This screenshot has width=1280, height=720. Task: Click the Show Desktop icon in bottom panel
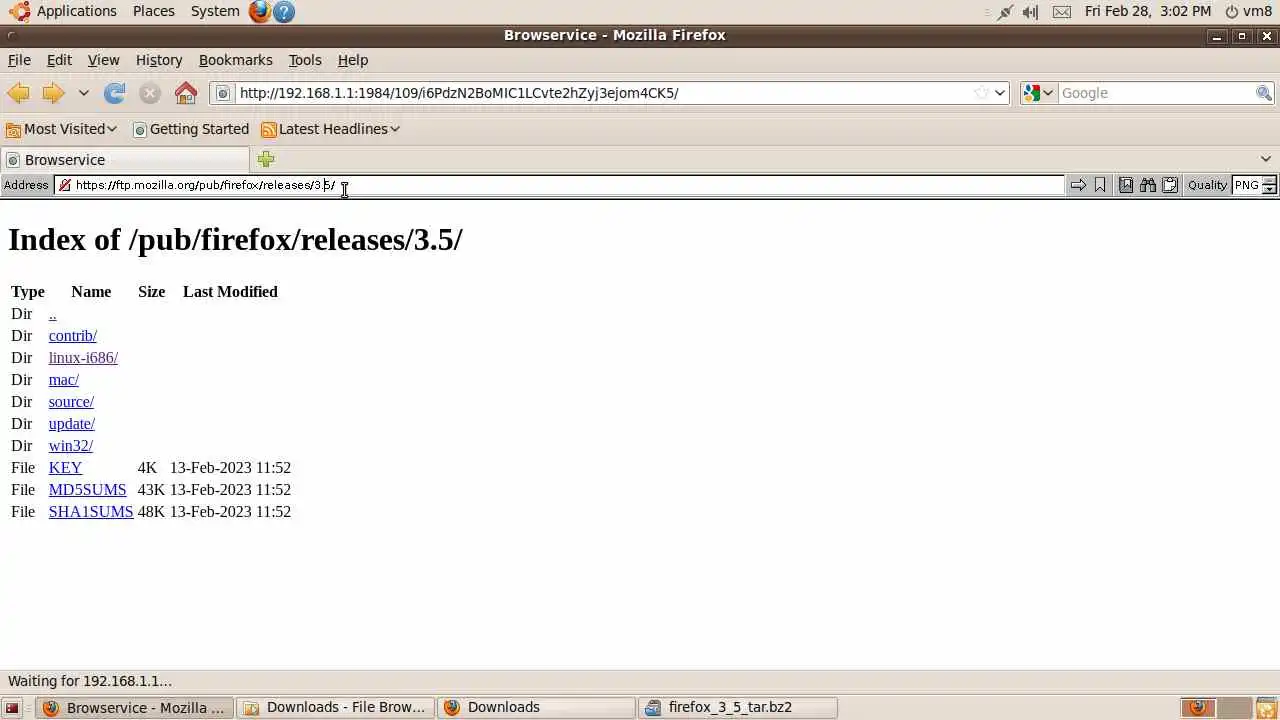click(x=13, y=708)
